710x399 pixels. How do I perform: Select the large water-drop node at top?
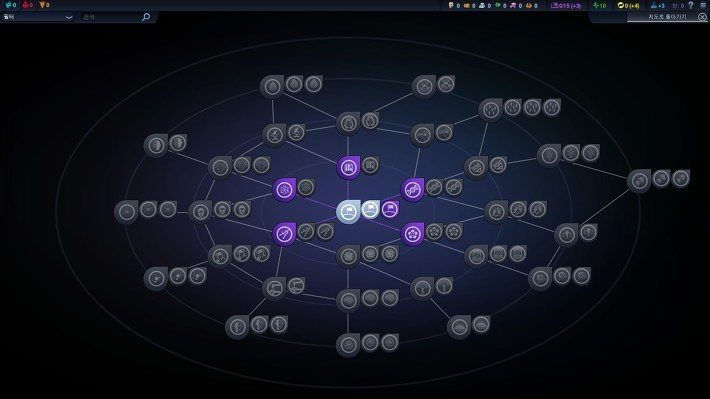[272, 87]
